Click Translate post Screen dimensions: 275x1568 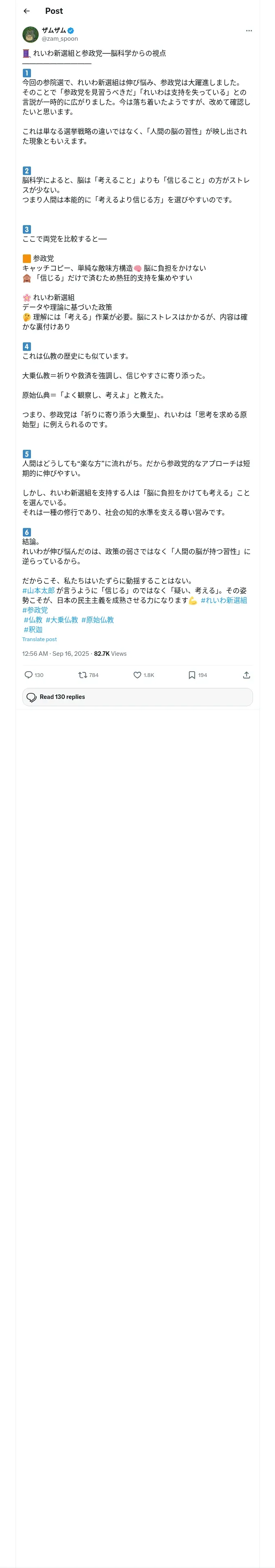40,639
